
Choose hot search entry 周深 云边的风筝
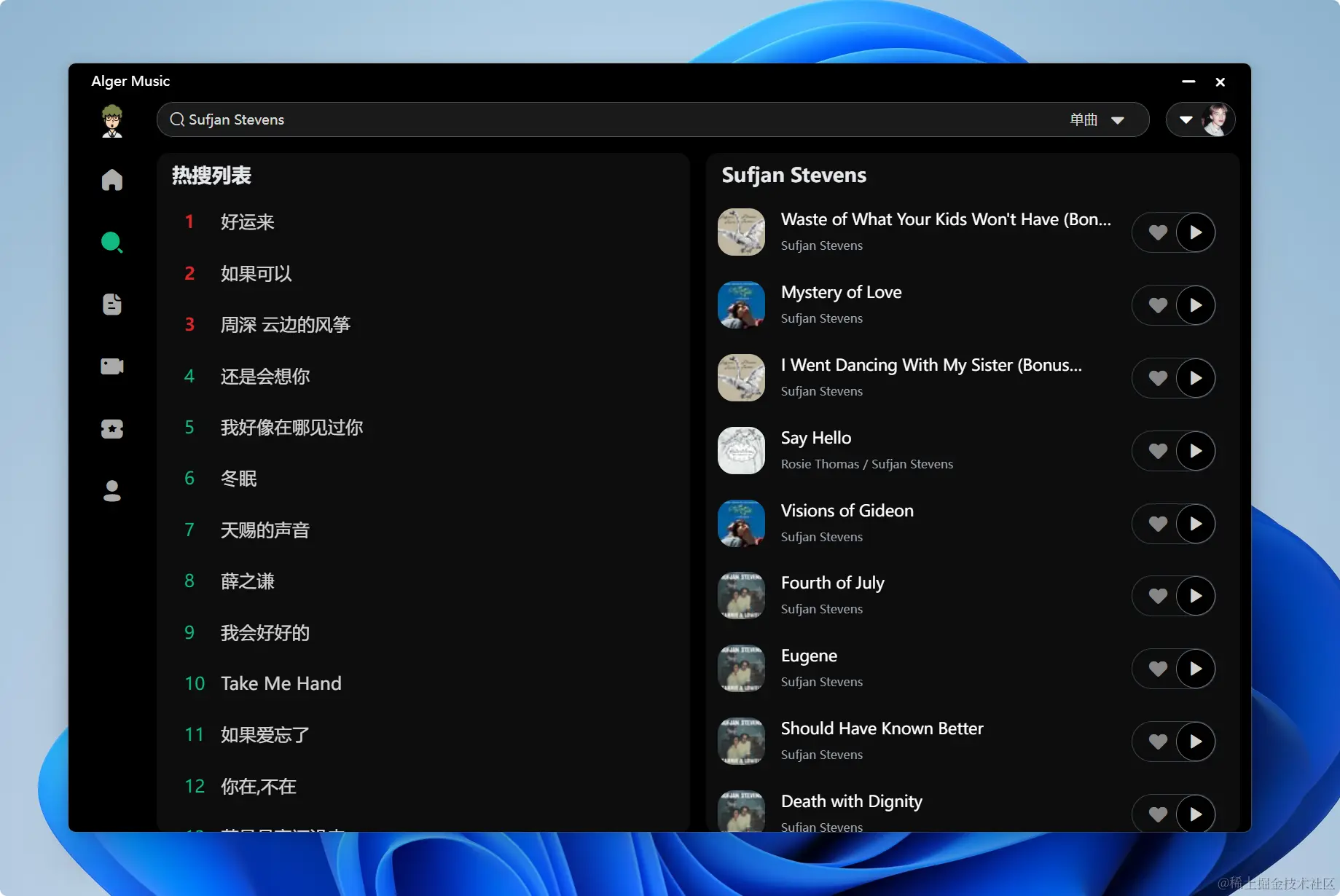point(286,325)
